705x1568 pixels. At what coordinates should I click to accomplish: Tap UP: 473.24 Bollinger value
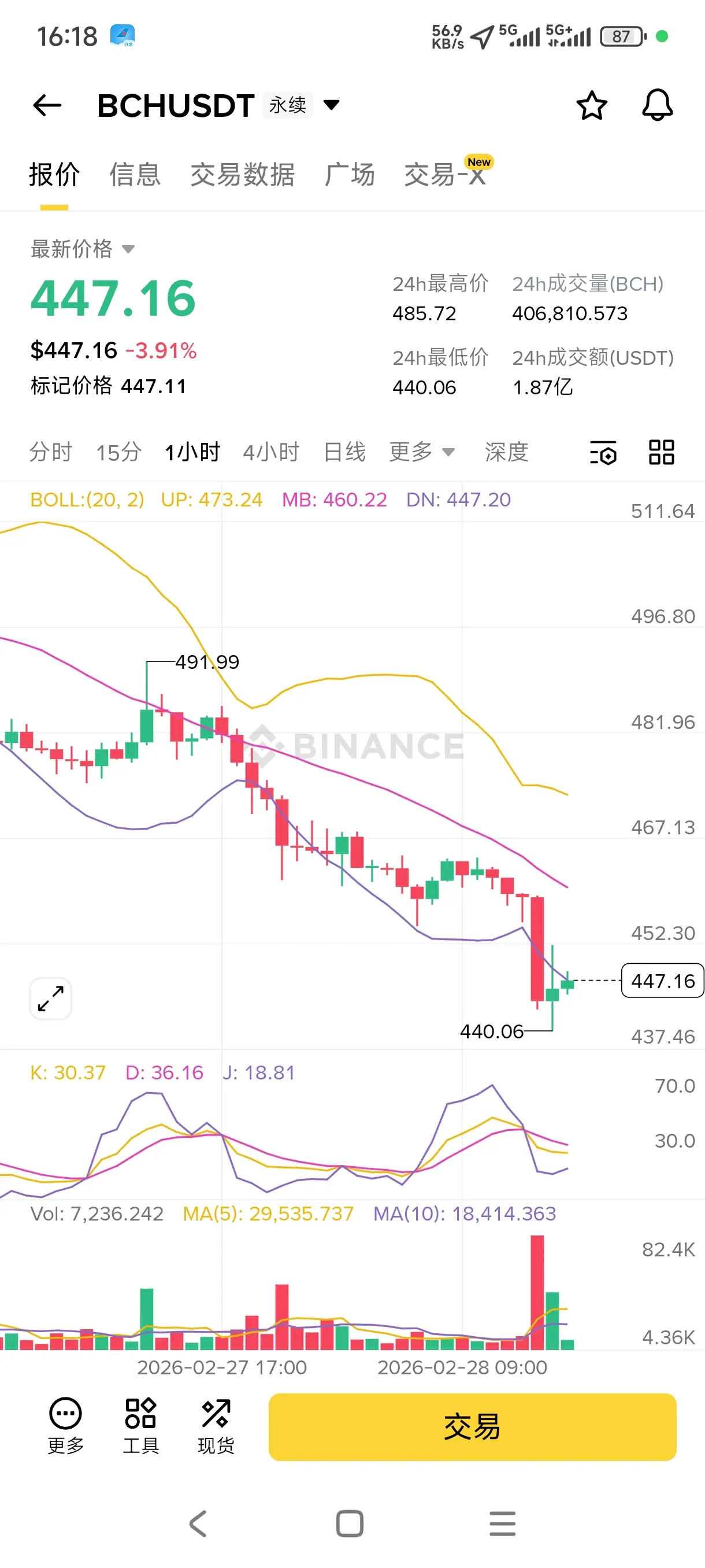(211, 500)
